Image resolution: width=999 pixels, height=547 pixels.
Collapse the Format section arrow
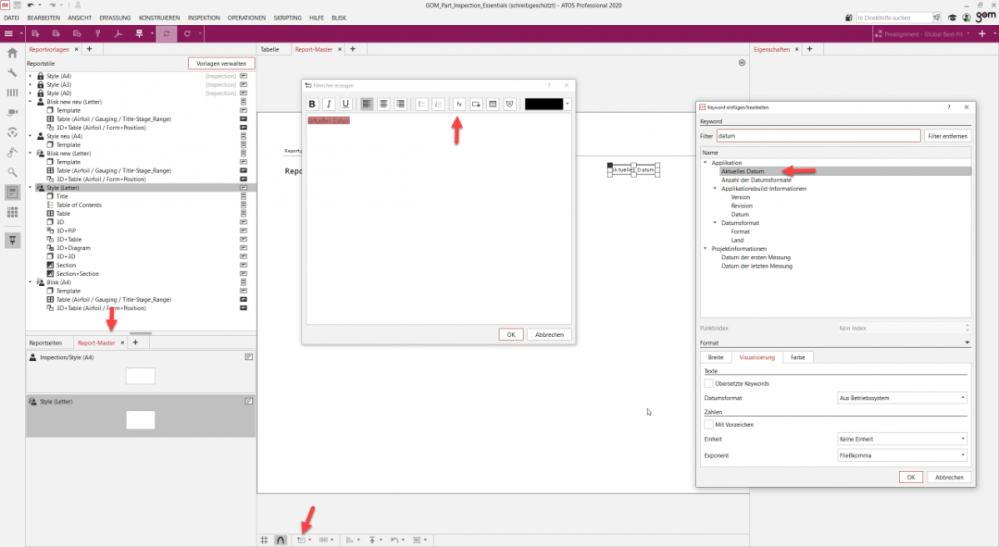(x=967, y=343)
